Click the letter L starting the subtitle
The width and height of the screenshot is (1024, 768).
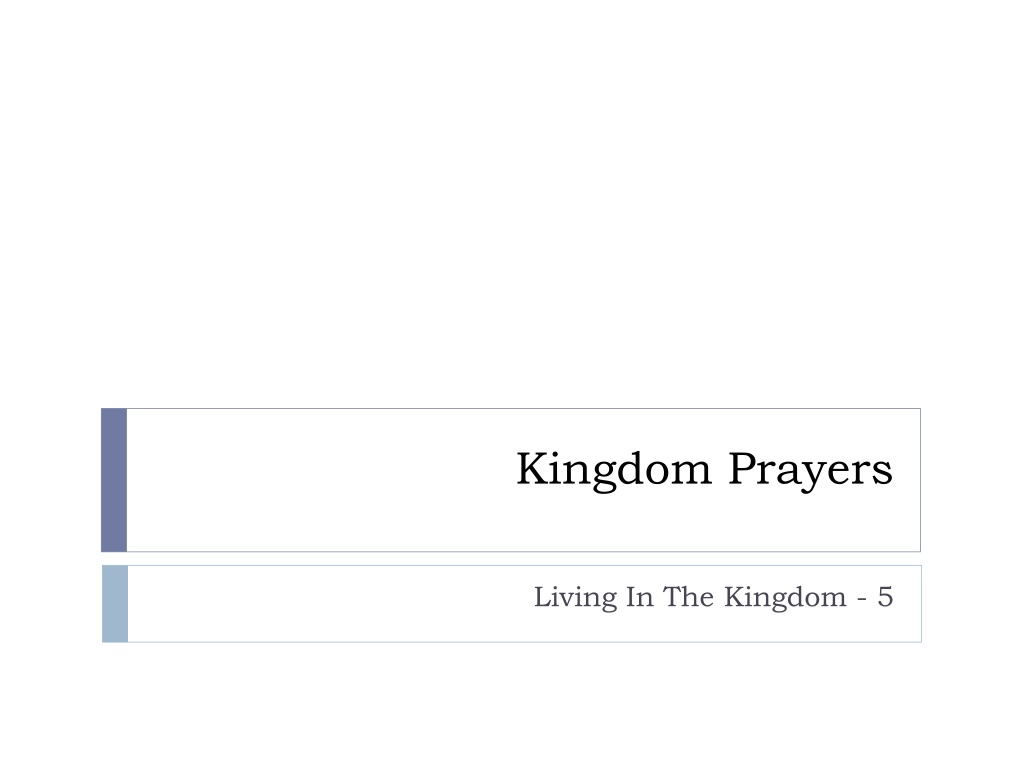coord(543,597)
